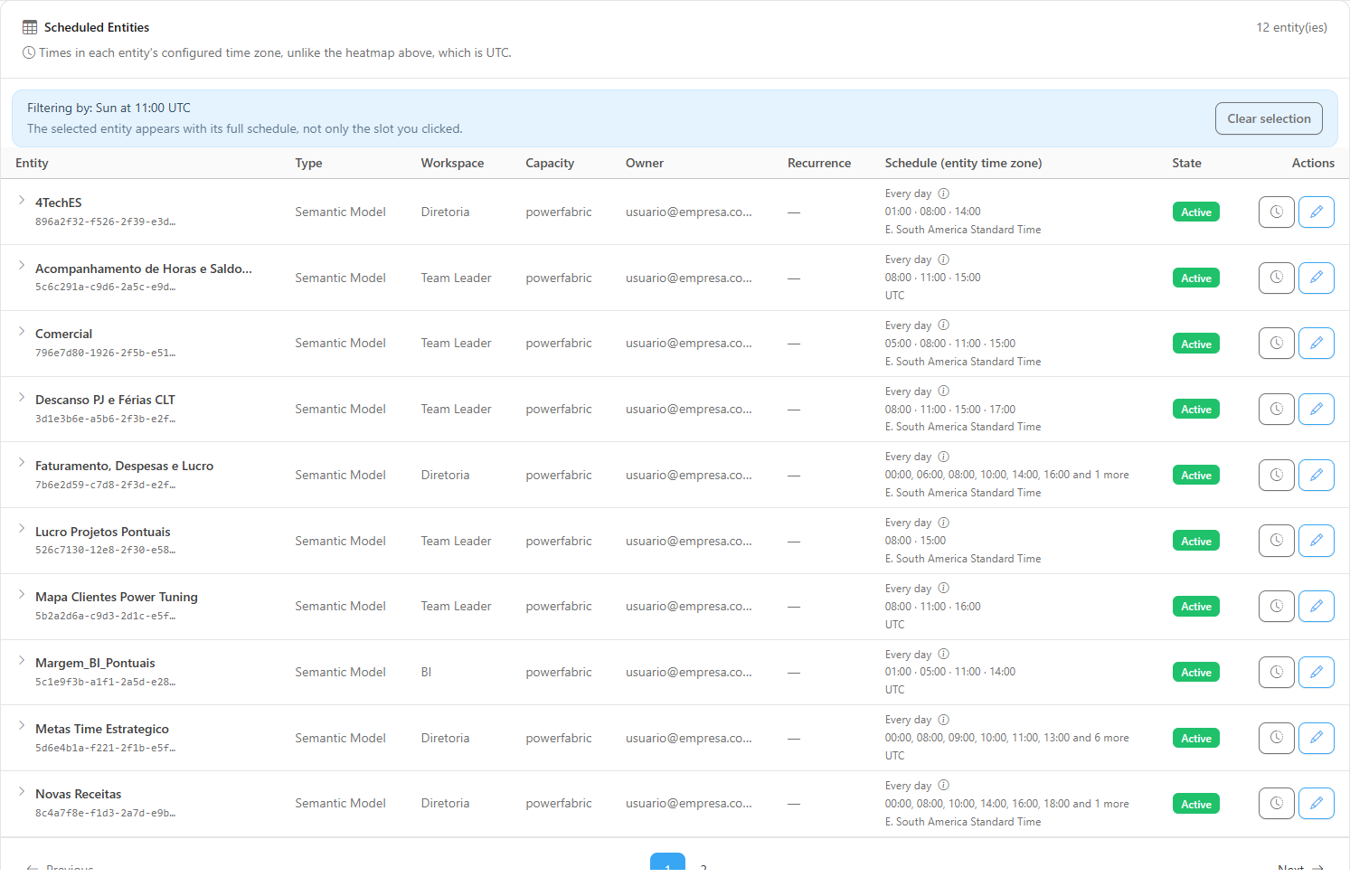Screen dimensions: 1350x896
Task: Expand Descanso PJ e Férias CLT row
Action: tap(22, 397)
